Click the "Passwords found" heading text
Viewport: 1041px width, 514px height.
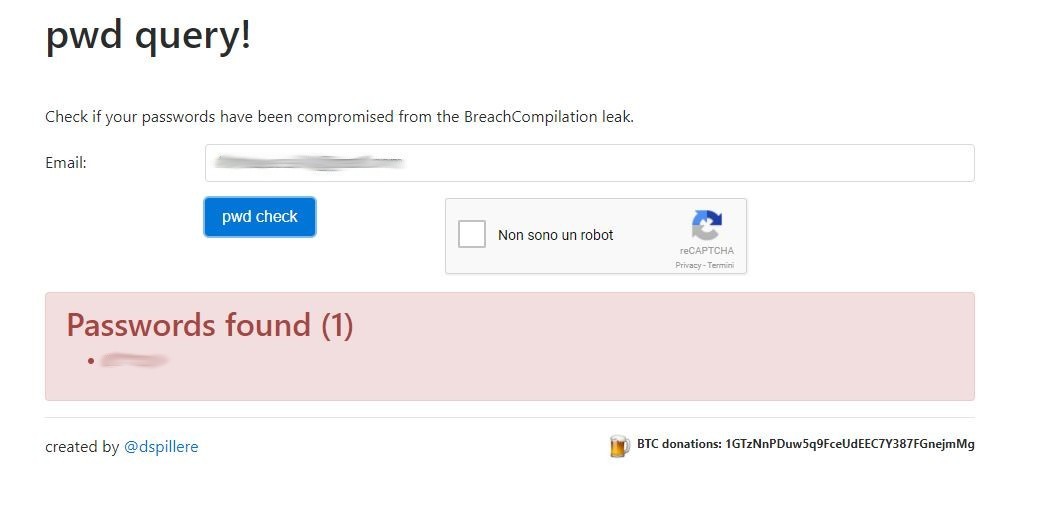click(x=188, y=325)
